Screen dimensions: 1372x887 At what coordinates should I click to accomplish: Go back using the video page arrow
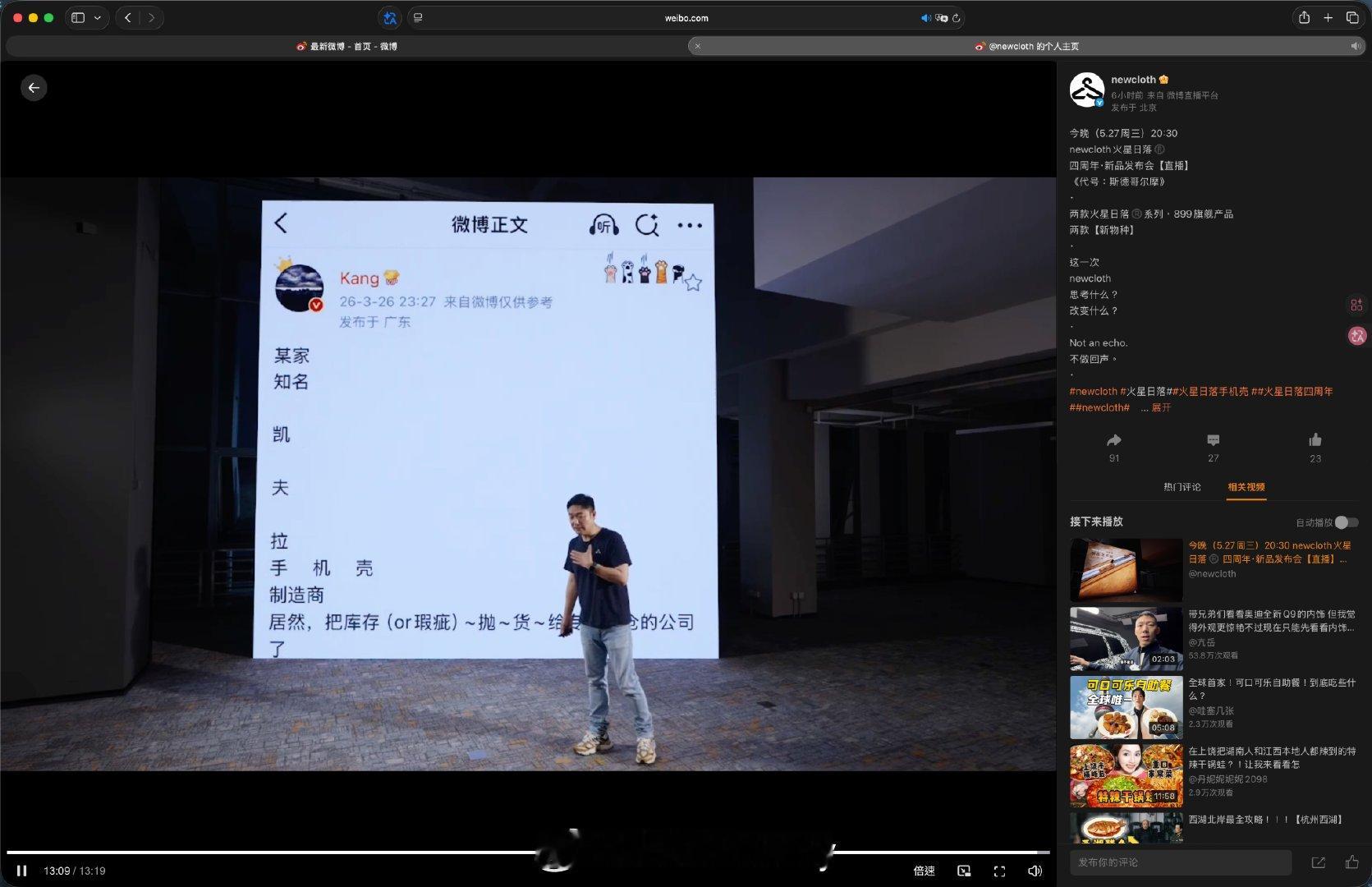[34, 88]
